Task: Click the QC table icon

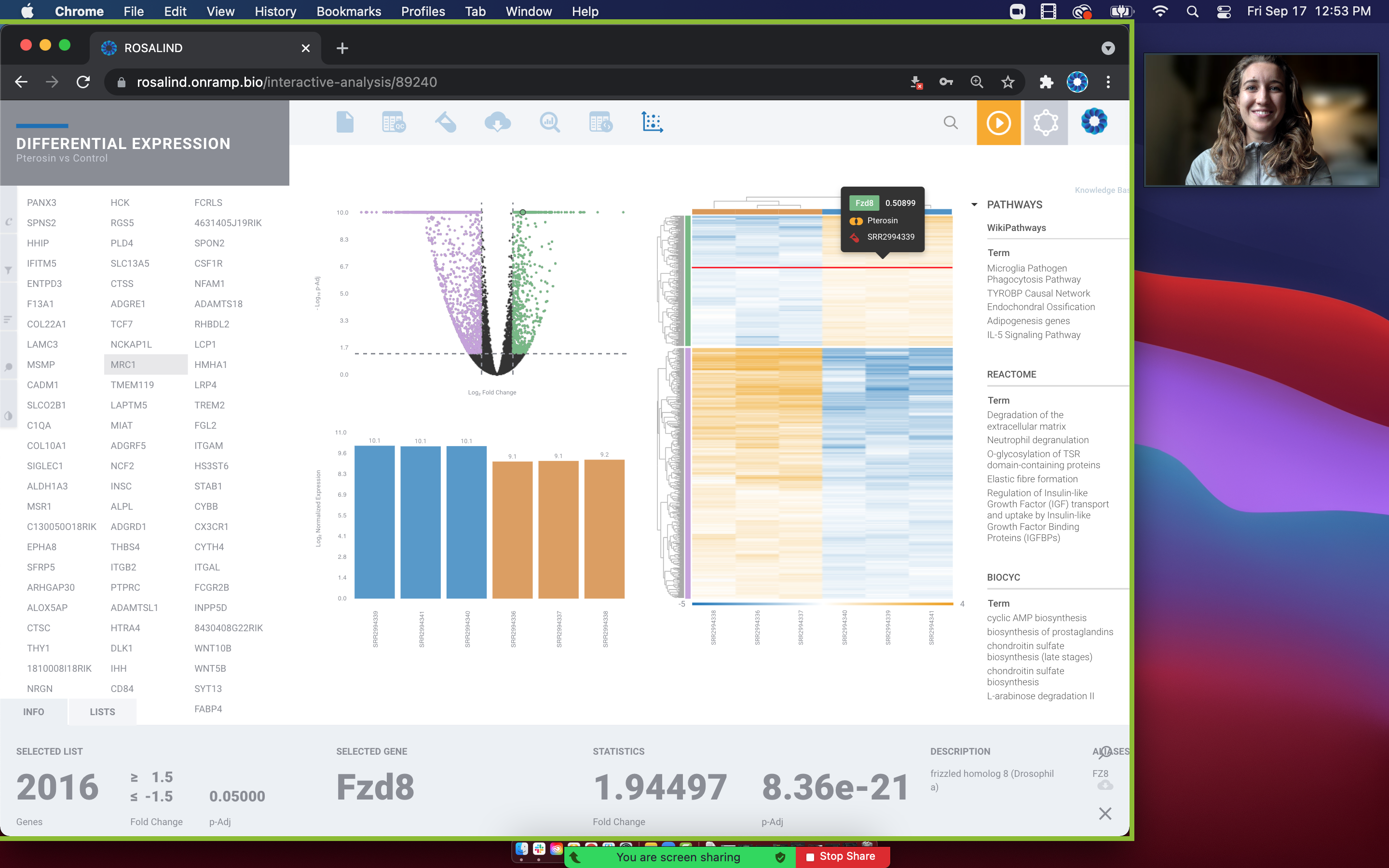Action: [394, 122]
